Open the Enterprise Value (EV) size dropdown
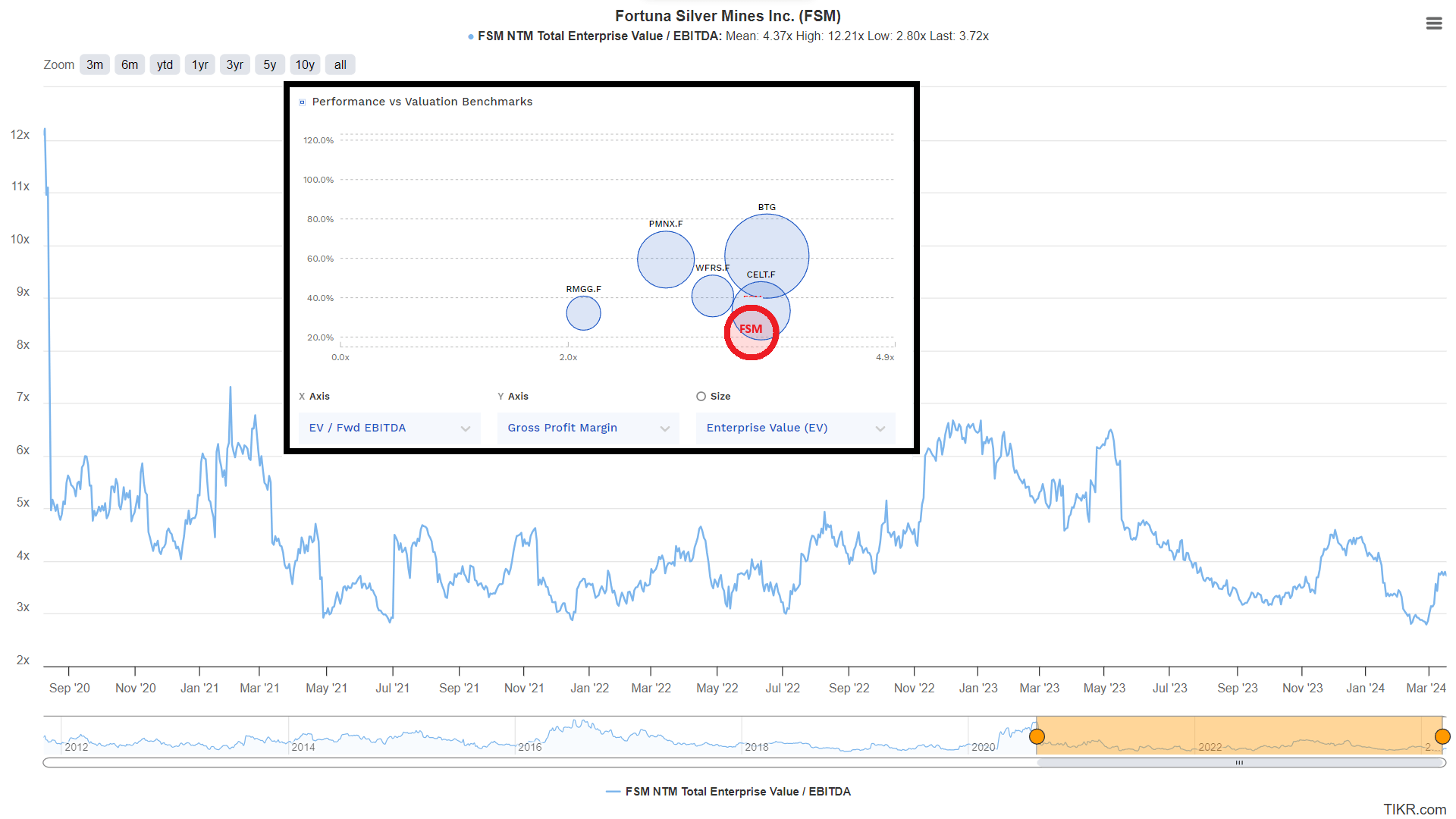This screenshot has height=819, width=1456. [x=795, y=428]
